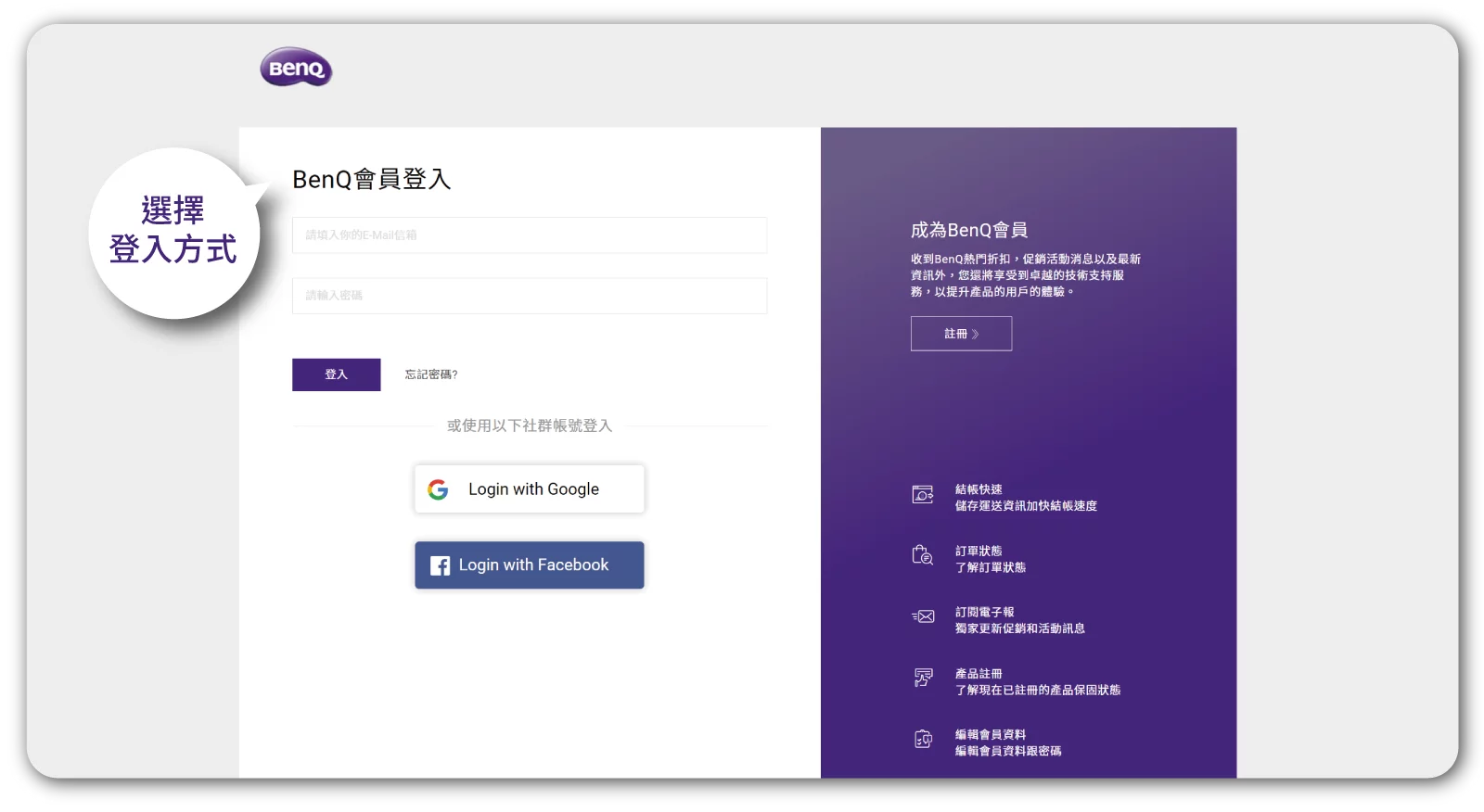This screenshot has width=1484, height=812.
Task: Focus the E-Mail address input field
Action: point(530,235)
